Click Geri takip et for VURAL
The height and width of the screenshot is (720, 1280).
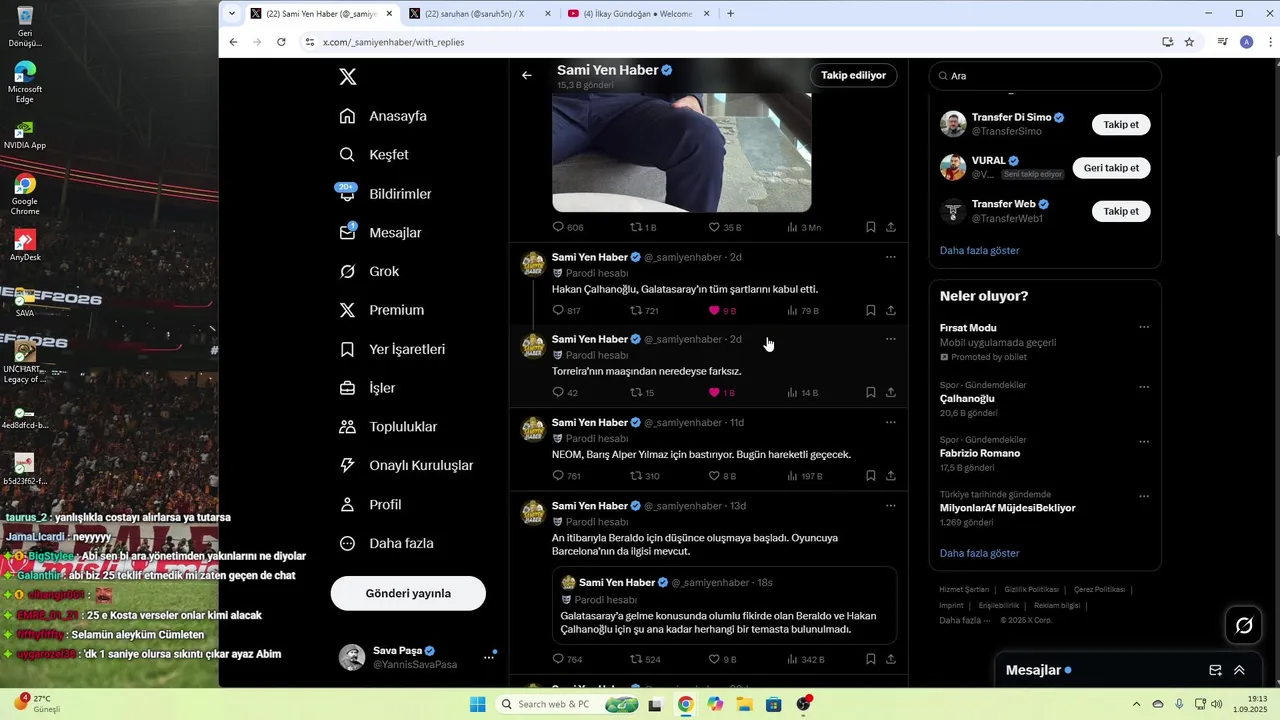tap(1111, 168)
